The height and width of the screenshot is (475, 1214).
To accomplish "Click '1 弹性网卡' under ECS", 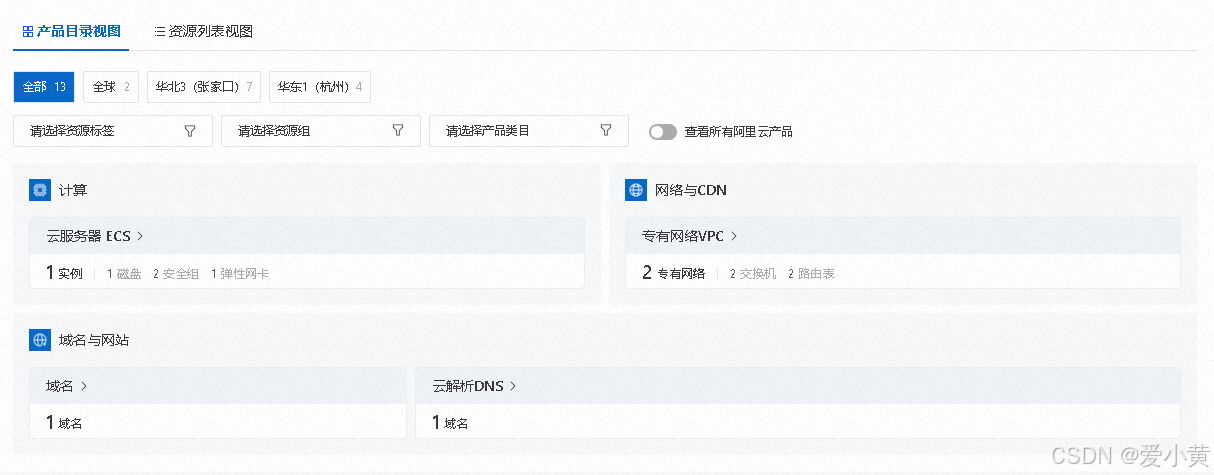I will pos(240,273).
